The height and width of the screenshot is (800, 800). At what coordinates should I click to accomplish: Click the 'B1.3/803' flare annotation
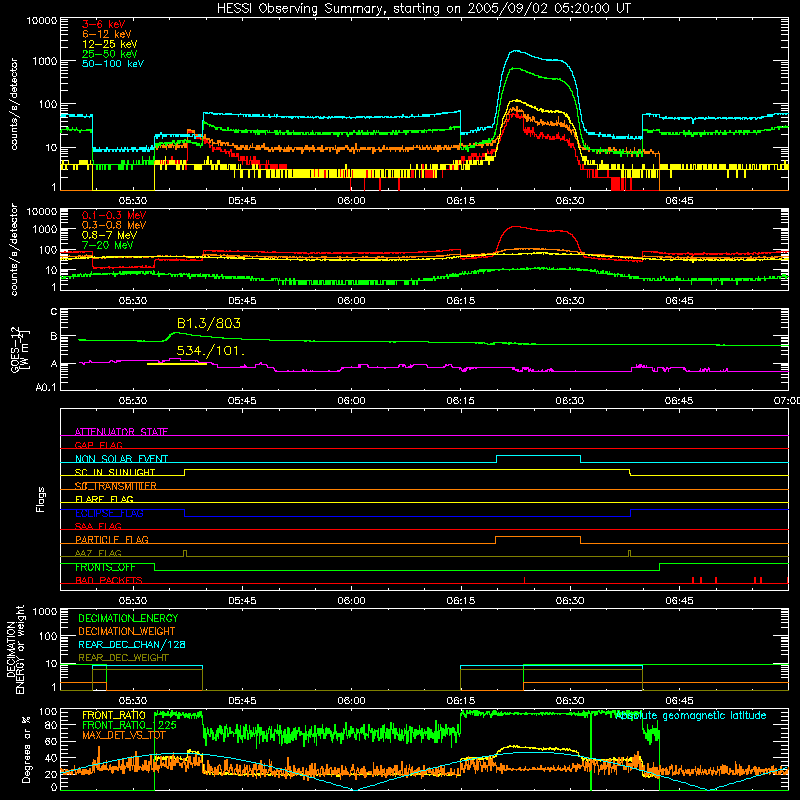209,323
